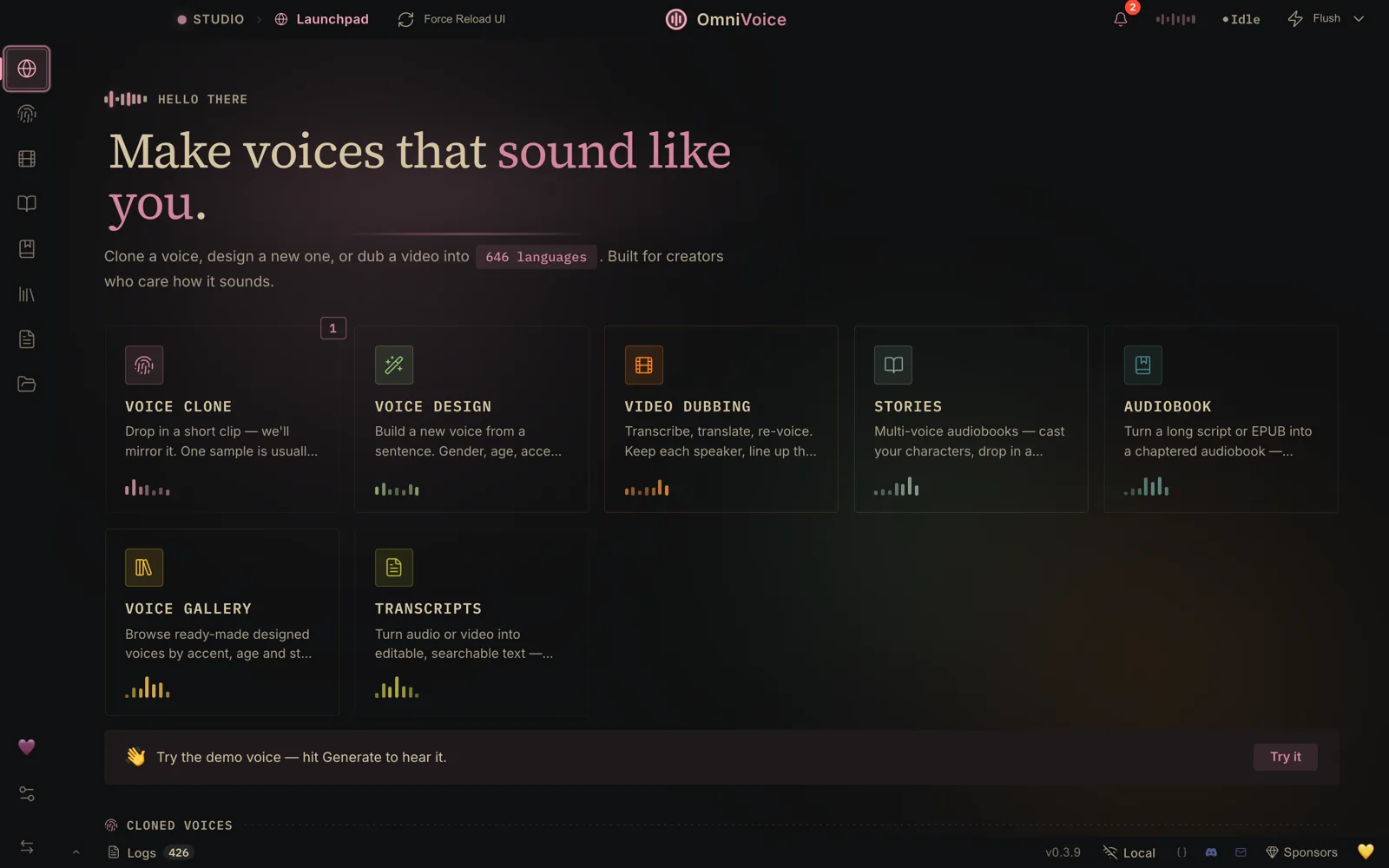Open the Stories open-book icon in the sidebar
The height and width of the screenshot is (868, 1389).
click(x=27, y=204)
